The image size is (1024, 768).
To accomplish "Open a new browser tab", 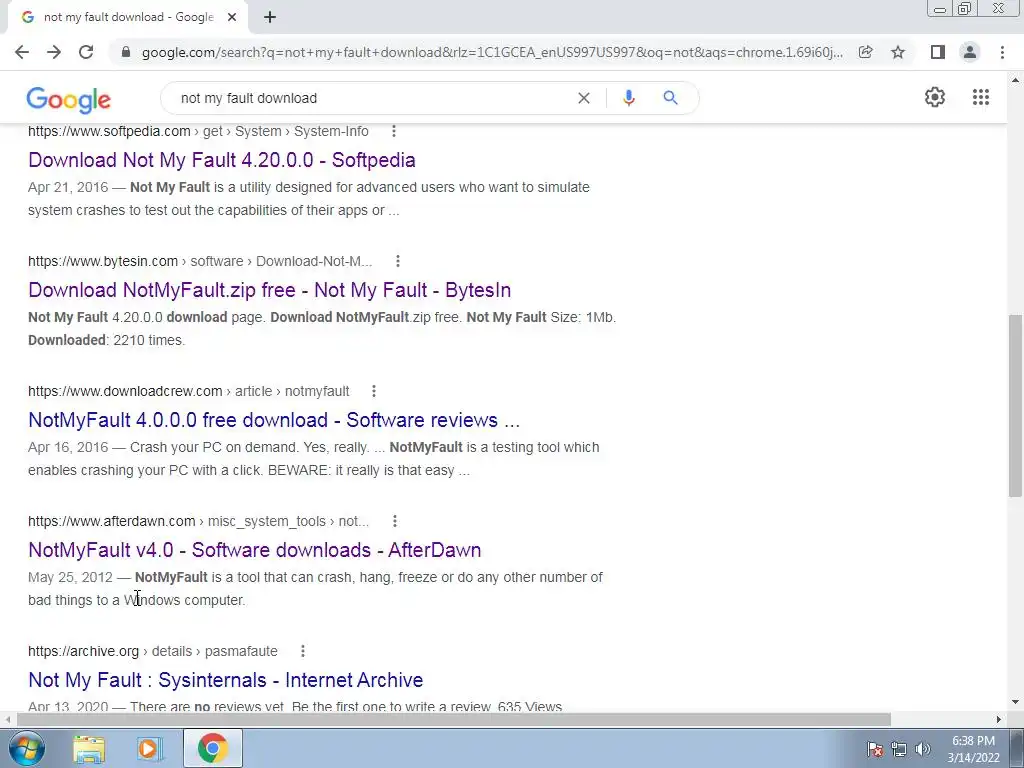I will click(x=270, y=17).
